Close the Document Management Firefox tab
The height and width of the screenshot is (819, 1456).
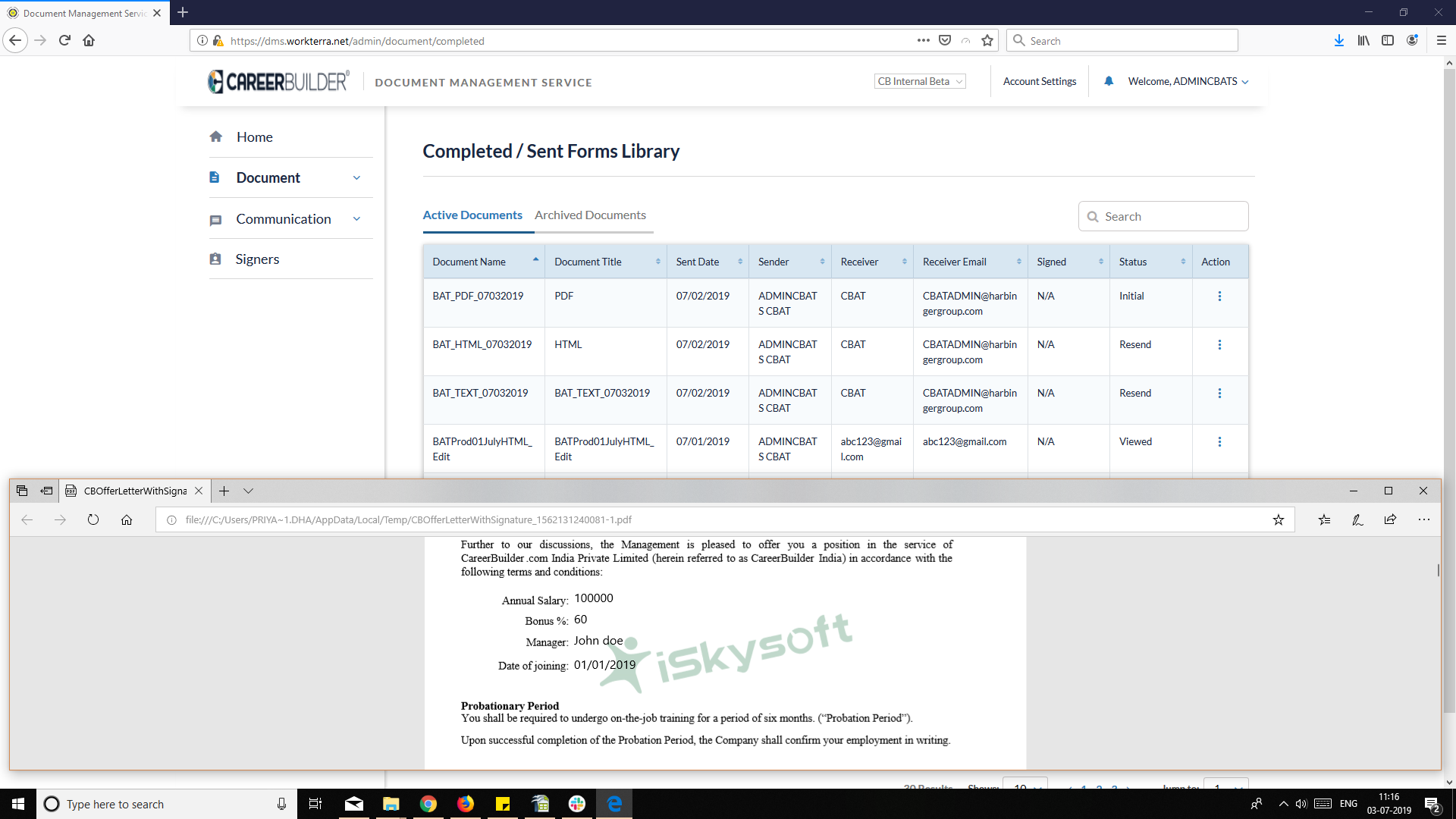point(157,13)
